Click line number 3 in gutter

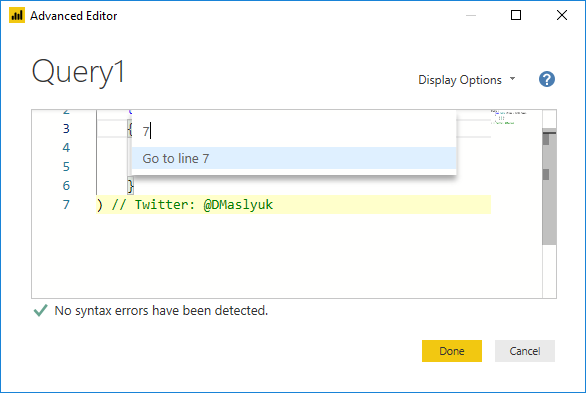pos(66,129)
